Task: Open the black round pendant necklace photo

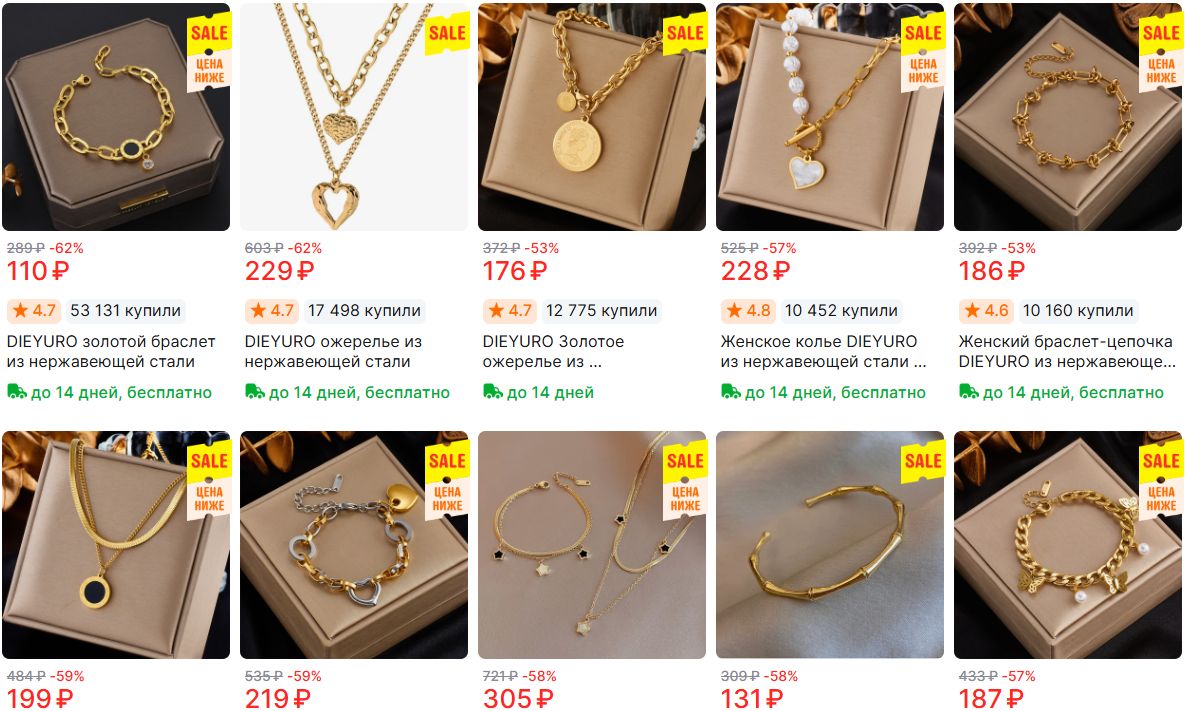Action: point(116,545)
